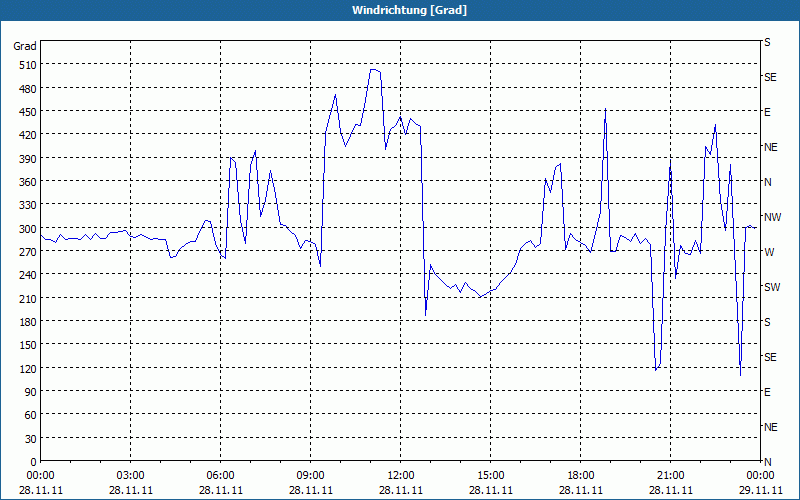
Task: Click the 28.11.11 date under 18:00
Action: pyautogui.click(x=581, y=490)
